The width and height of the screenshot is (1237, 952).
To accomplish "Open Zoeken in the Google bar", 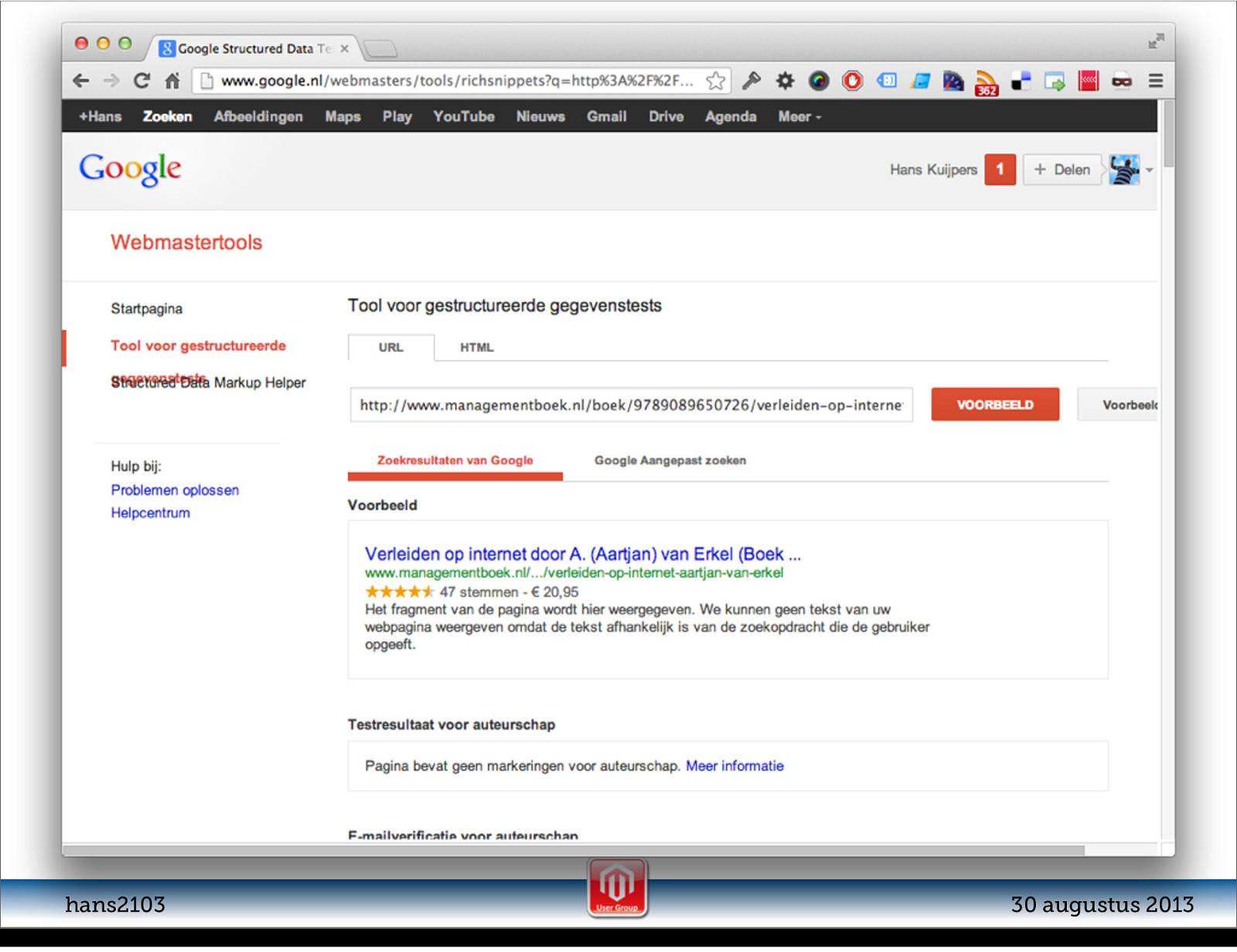I will click(x=167, y=117).
